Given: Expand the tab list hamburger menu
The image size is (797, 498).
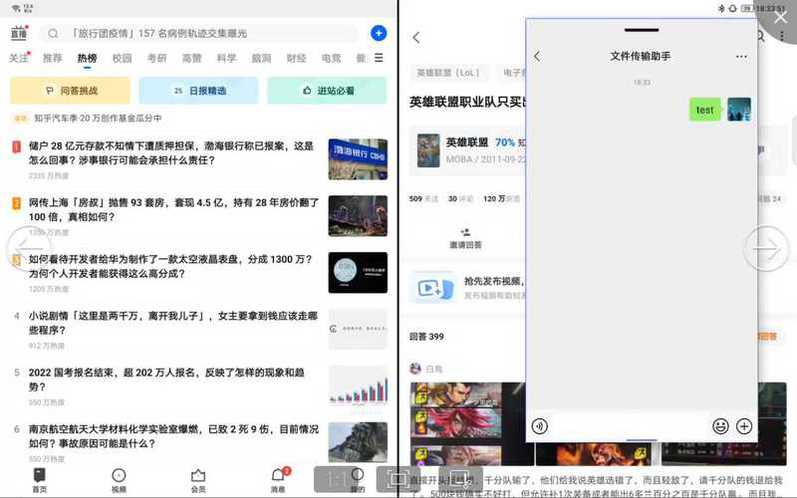Looking at the screenshot, I should (x=379, y=58).
